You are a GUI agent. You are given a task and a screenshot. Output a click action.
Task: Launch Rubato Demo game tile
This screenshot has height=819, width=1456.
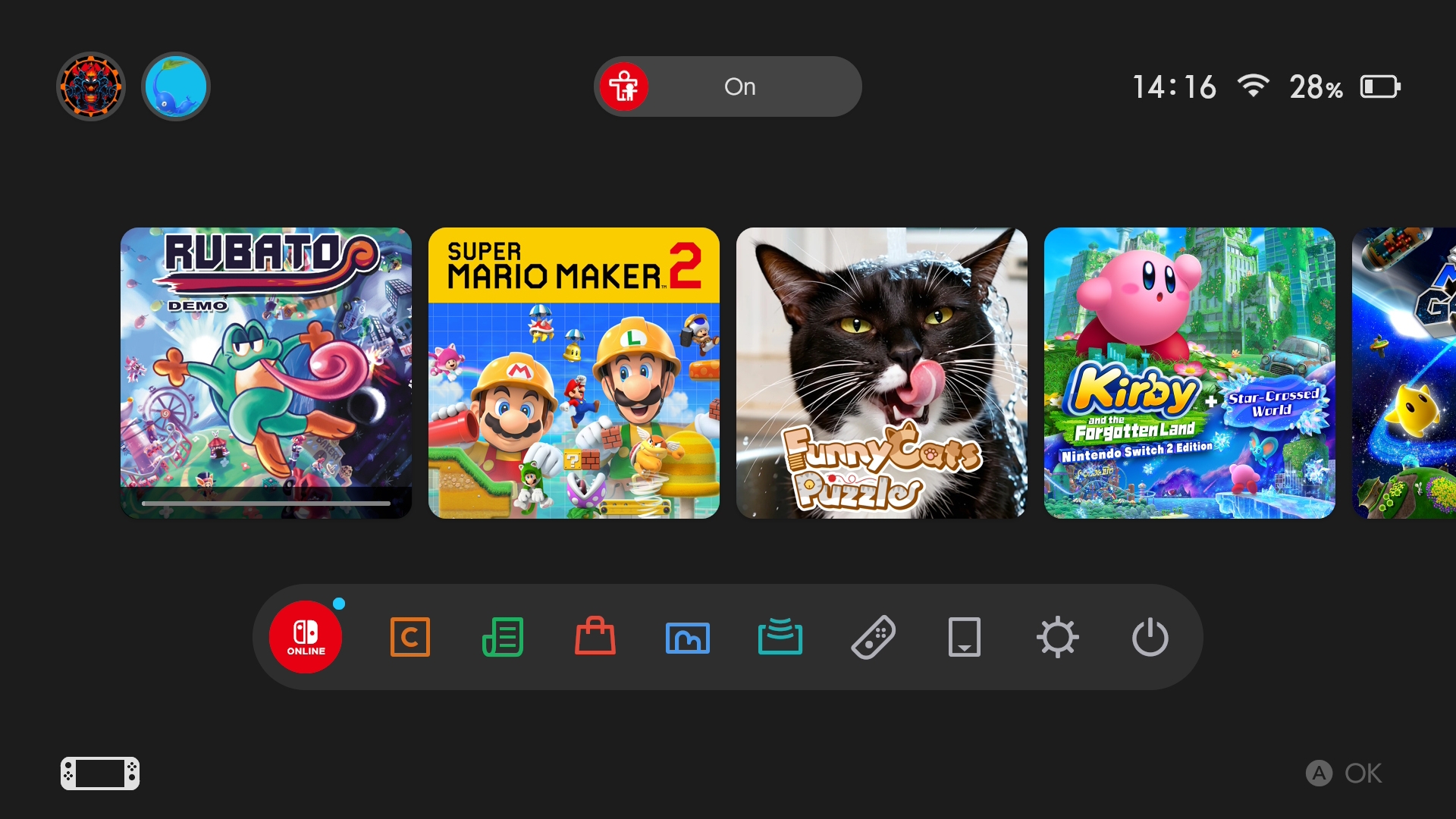coord(266,373)
